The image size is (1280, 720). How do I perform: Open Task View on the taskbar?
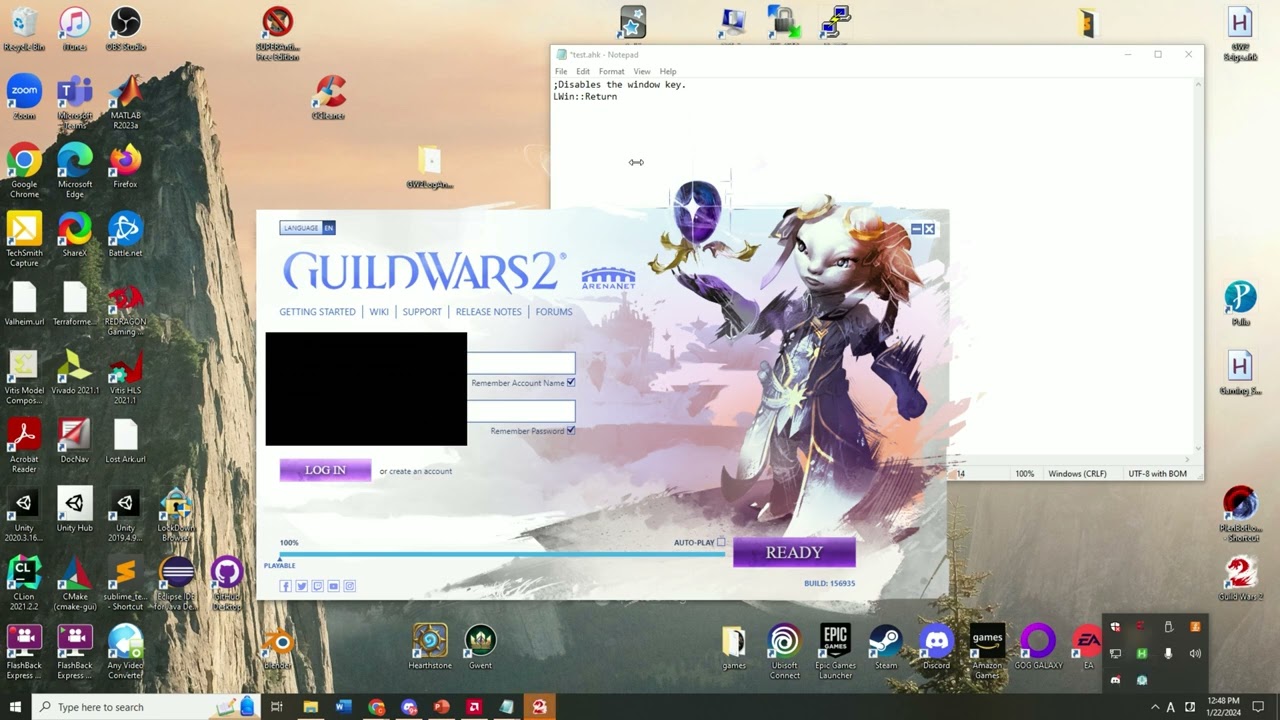click(277, 707)
